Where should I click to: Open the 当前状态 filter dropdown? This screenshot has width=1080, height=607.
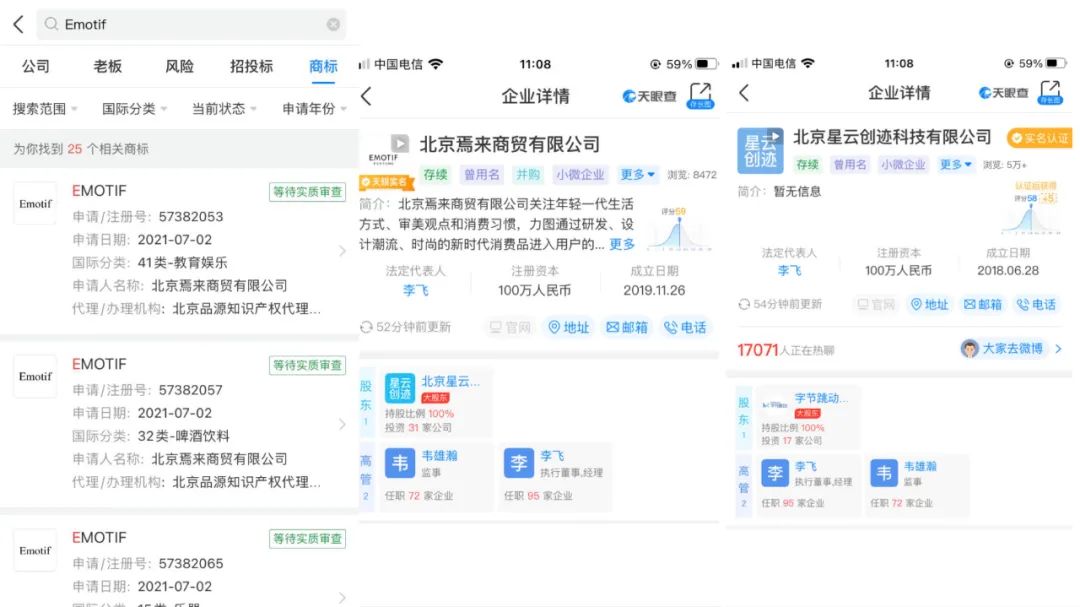[224, 108]
